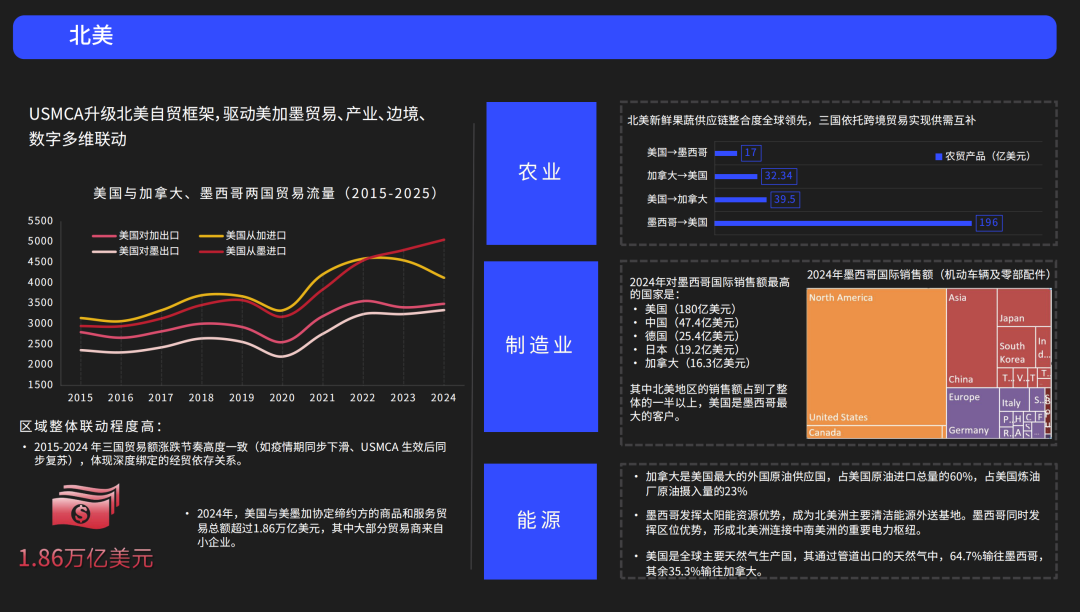Image resolution: width=1080 pixels, height=612 pixels.
Task: Click the 1.86万亿美元 red headline figure
Action: 86,558
